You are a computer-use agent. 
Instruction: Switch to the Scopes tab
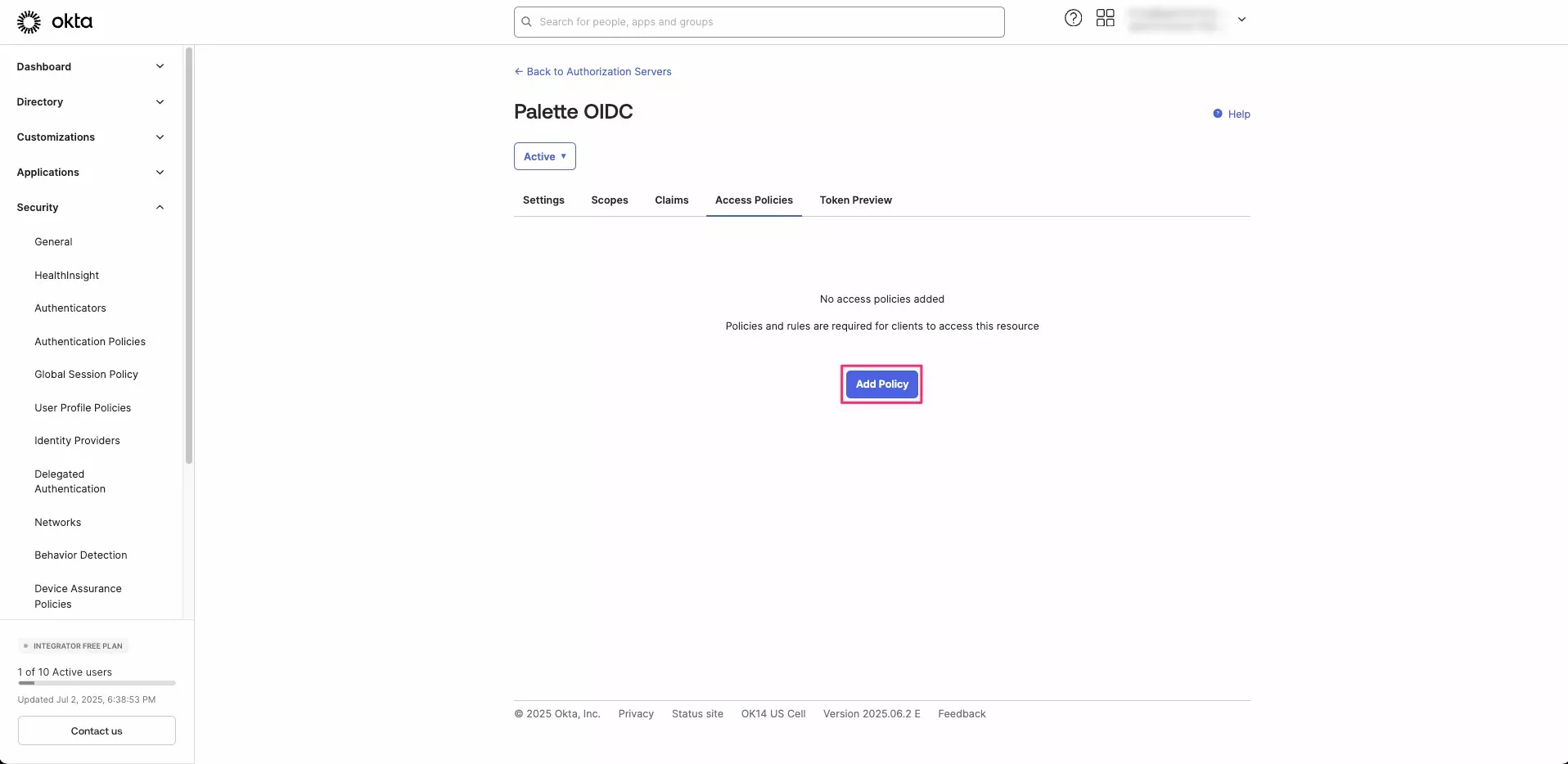[609, 200]
